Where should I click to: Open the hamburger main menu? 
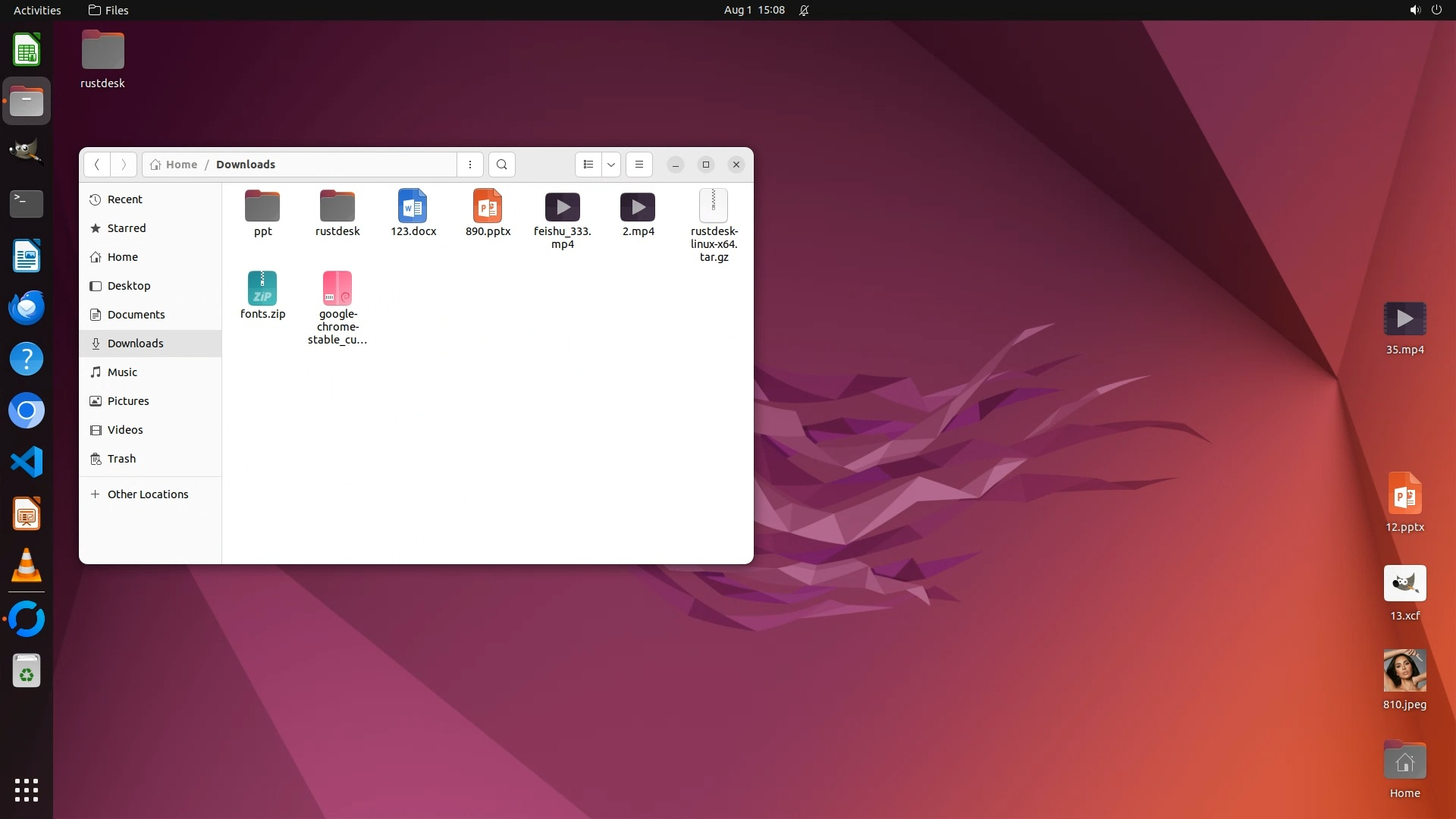(639, 165)
